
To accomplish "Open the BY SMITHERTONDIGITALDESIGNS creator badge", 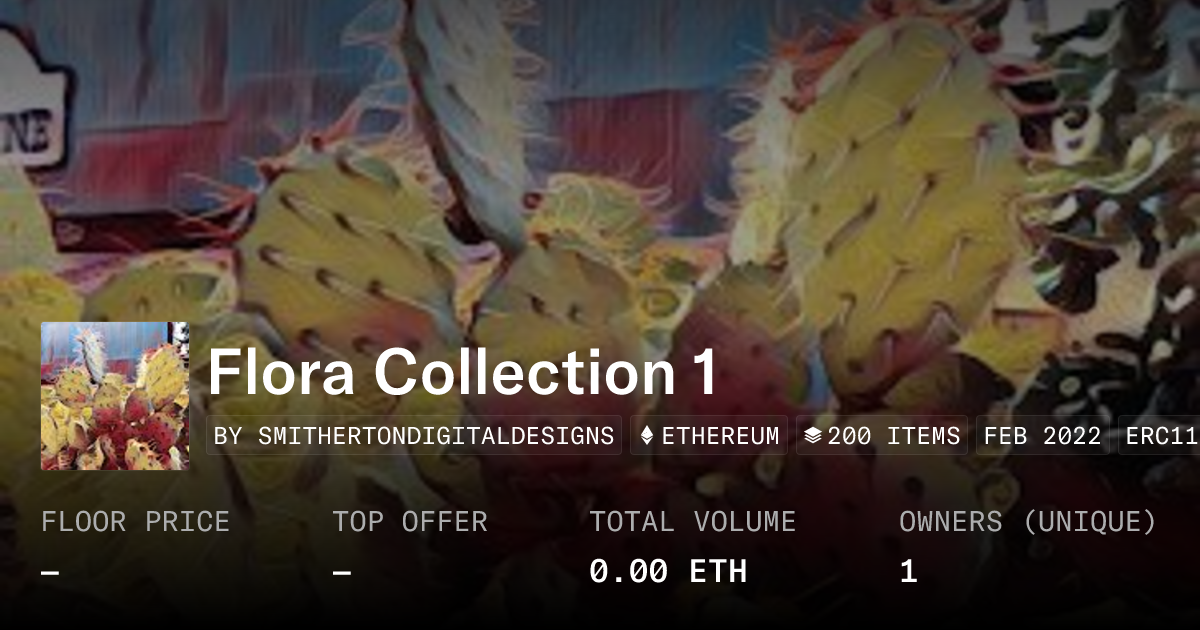I will [x=414, y=436].
